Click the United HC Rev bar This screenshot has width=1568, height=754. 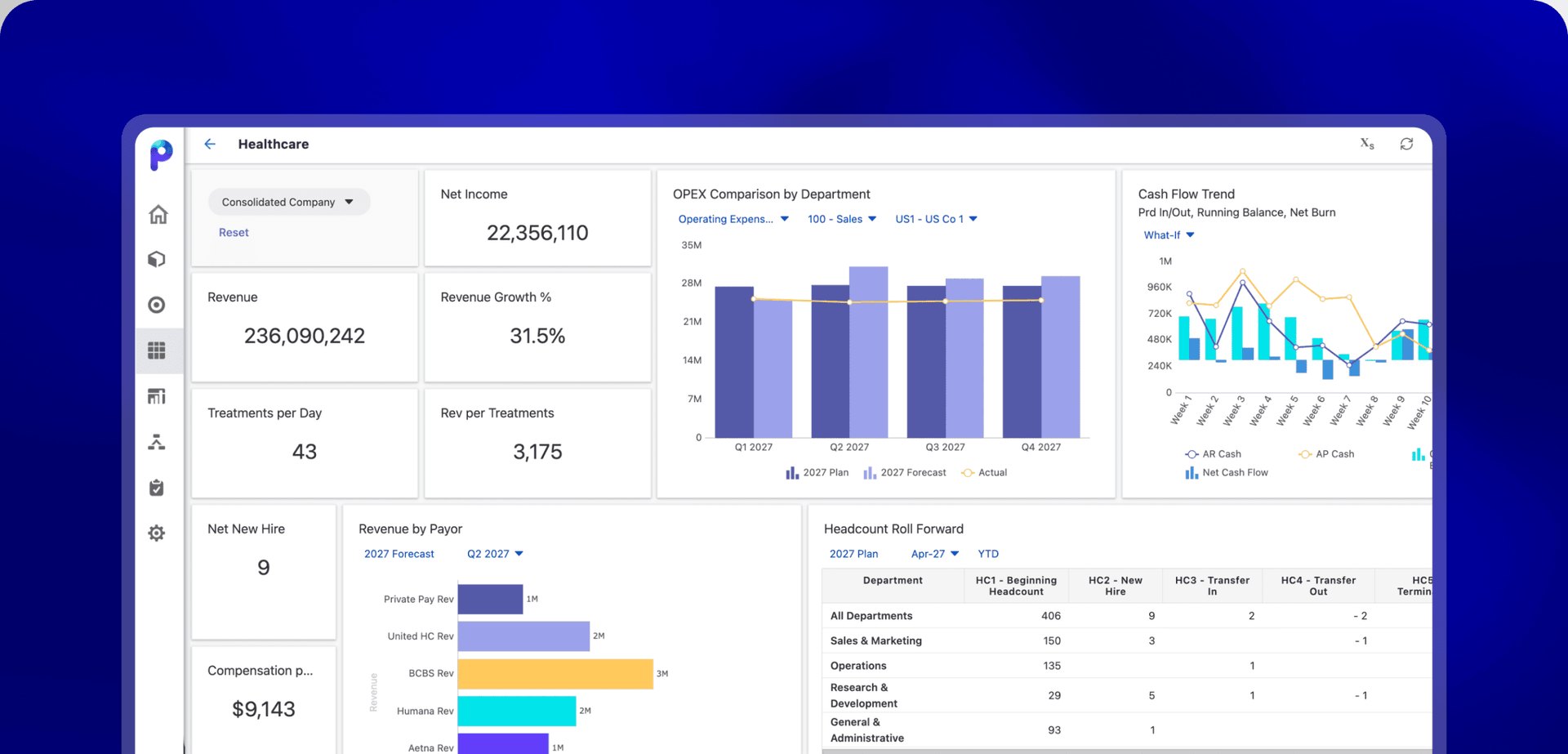pos(523,636)
